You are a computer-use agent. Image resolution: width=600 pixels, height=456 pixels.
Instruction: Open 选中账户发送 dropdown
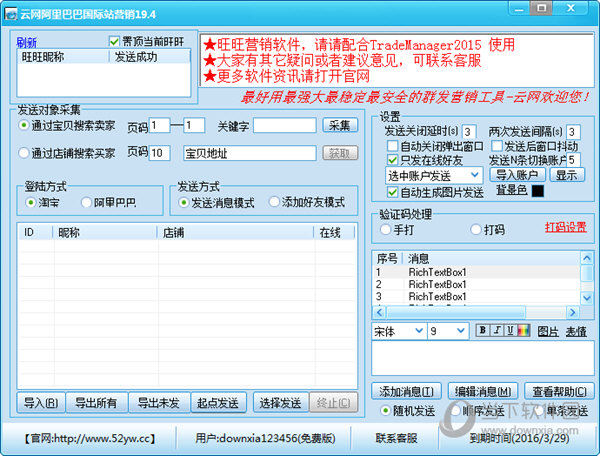[x=434, y=176]
